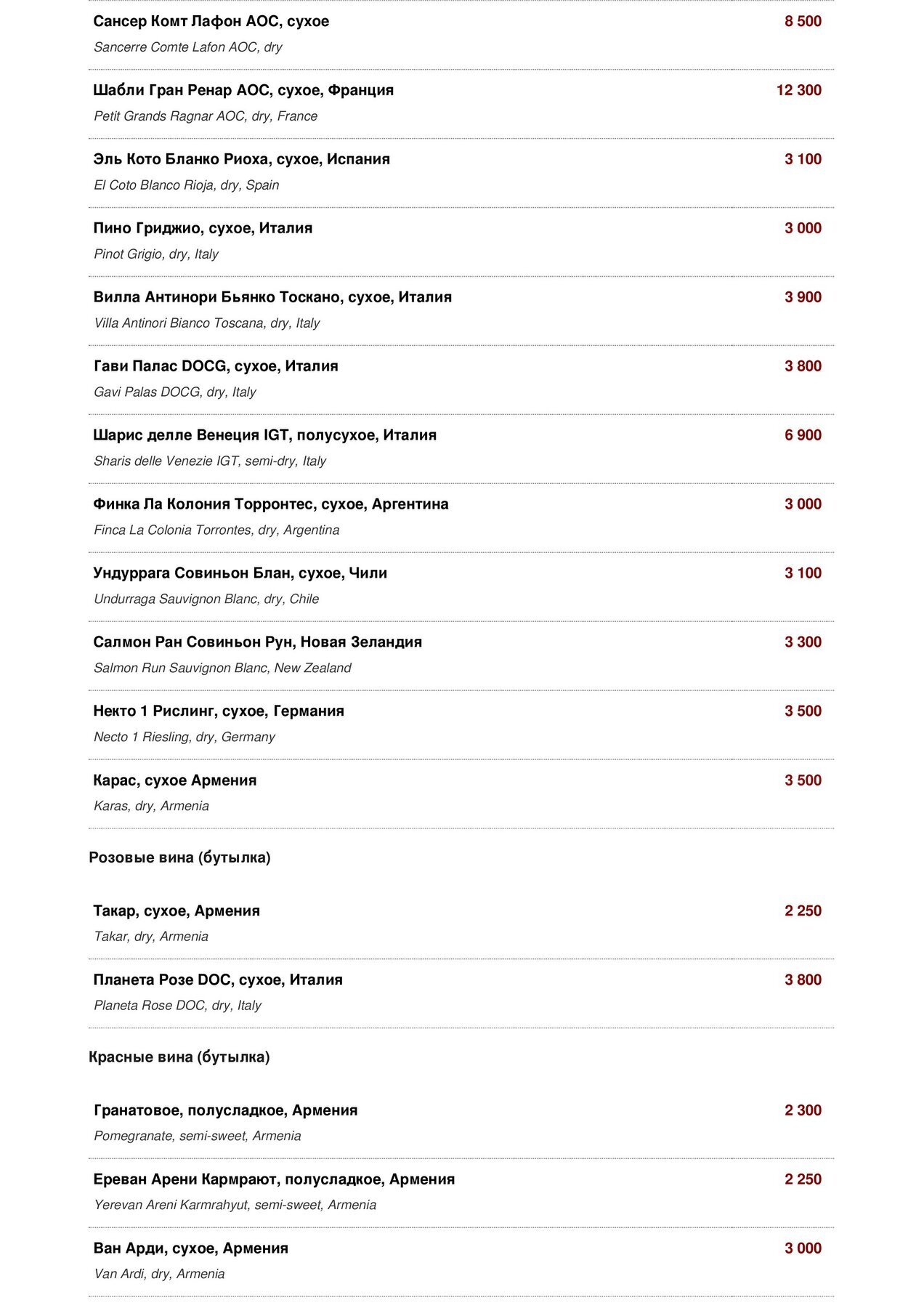Click Van Ardi, dry, Armenia item
This screenshot has height=1308, width=924.
461,1261
